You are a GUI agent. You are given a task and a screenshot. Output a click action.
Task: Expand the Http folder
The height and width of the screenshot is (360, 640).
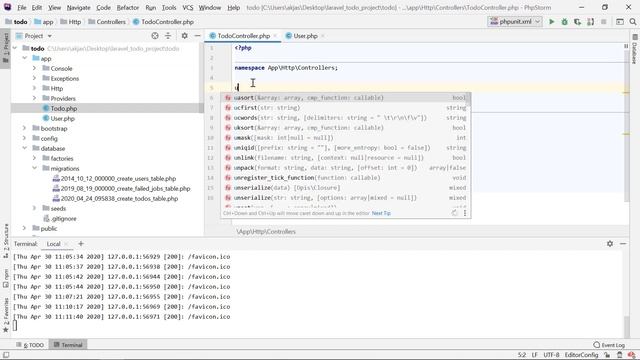coord(35,88)
